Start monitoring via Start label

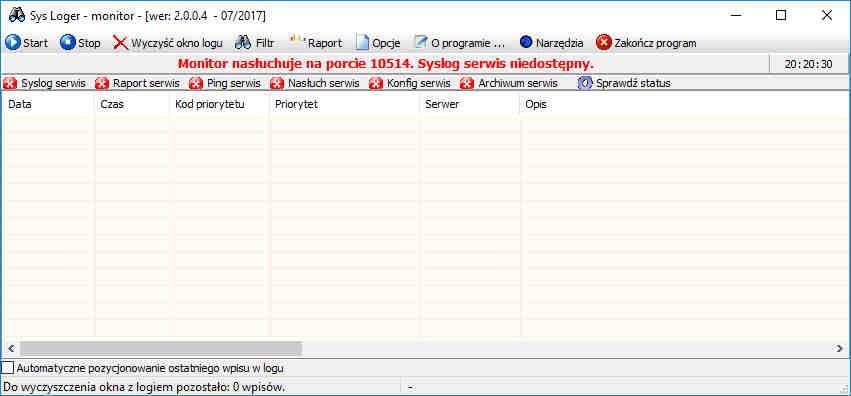click(x=35, y=43)
